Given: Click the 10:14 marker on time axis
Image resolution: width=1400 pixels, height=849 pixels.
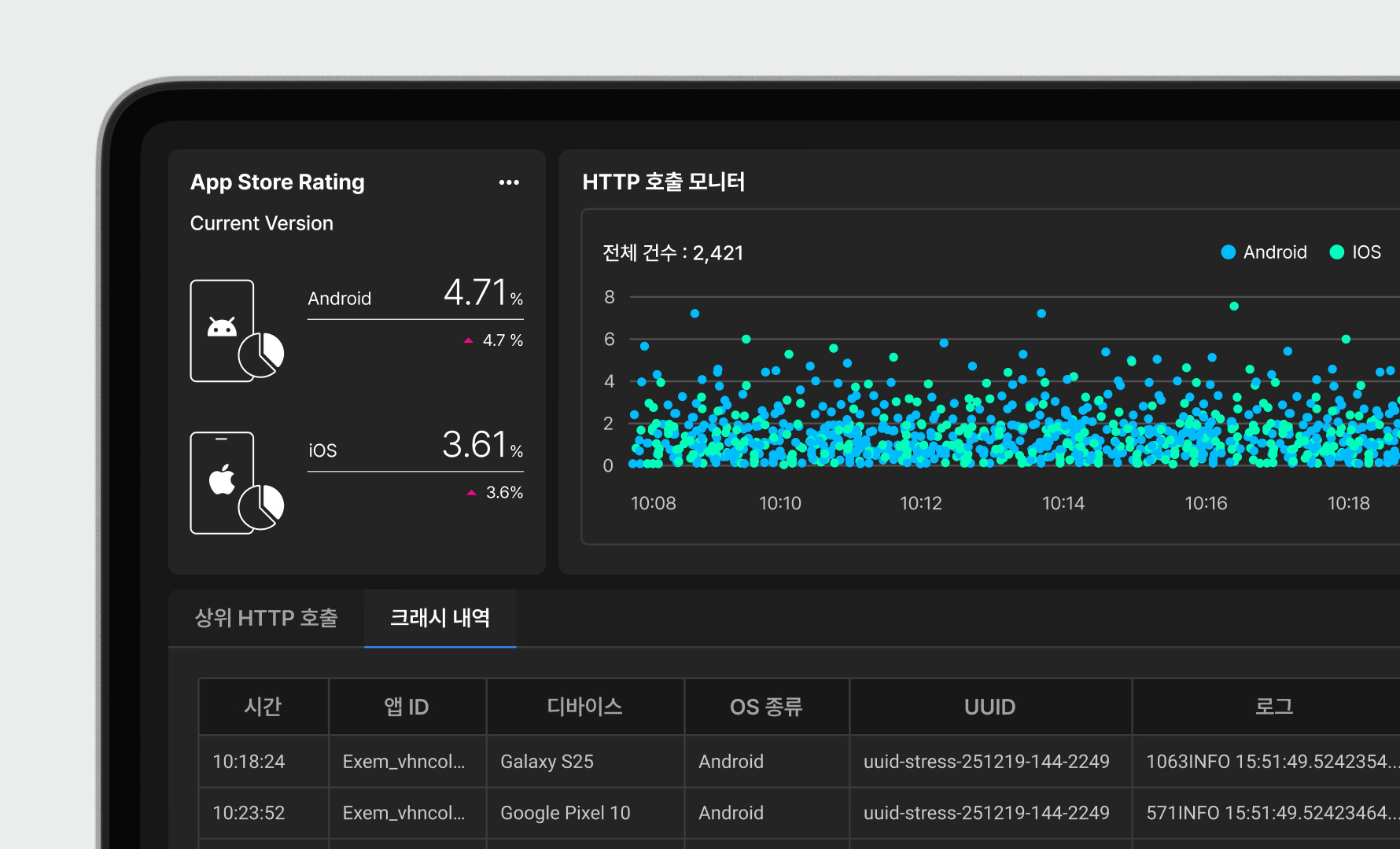Looking at the screenshot, I should coord(1063,503).
